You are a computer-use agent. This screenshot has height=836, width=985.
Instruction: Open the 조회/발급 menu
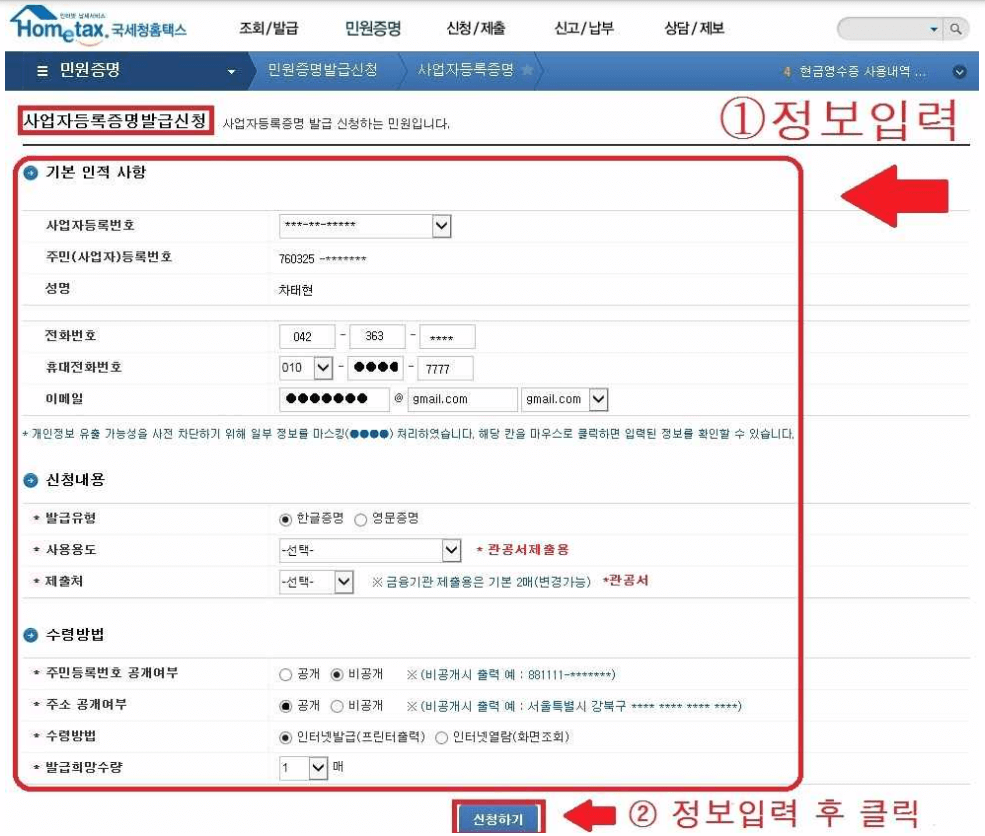270,27
